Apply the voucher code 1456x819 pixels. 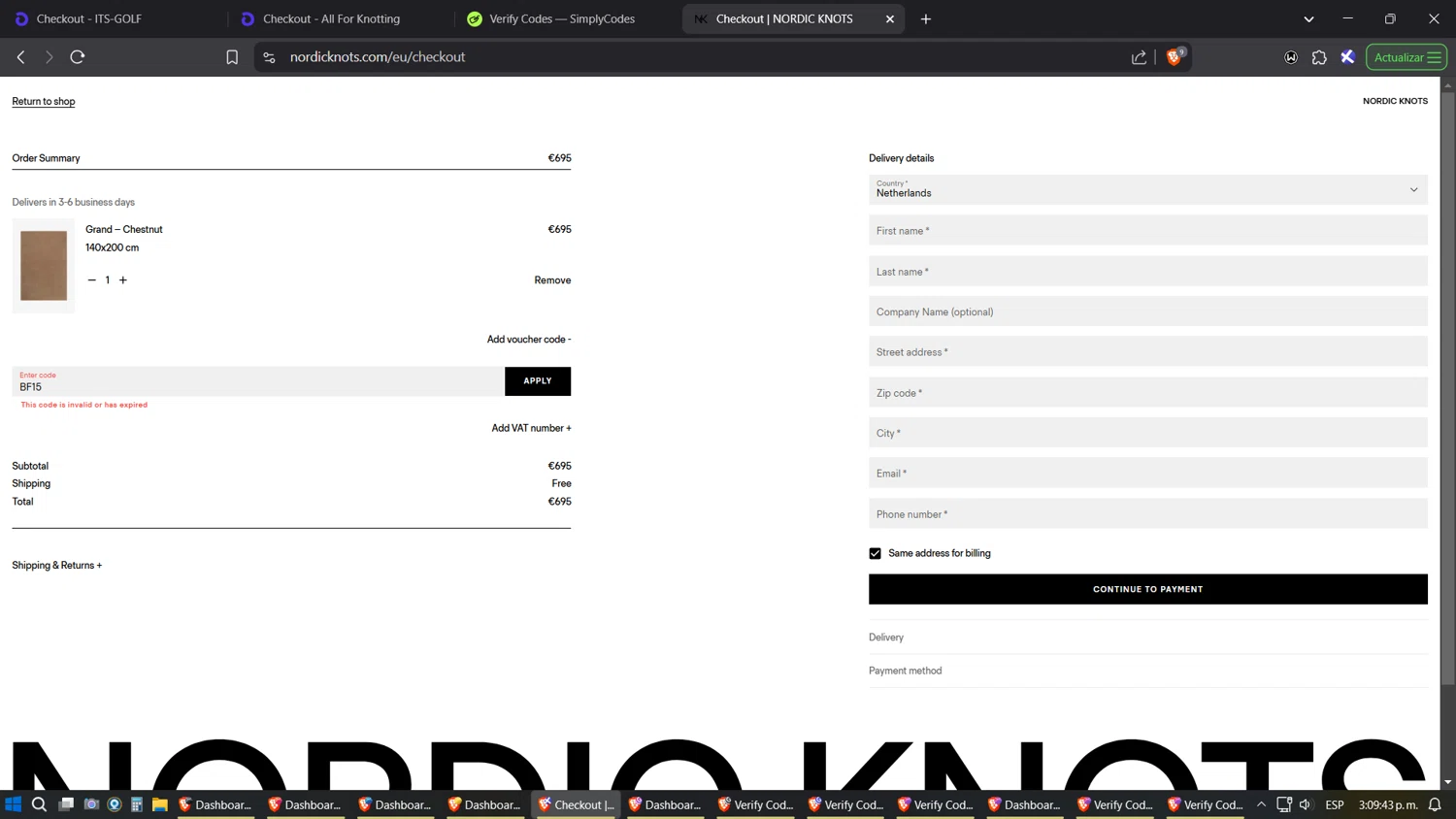[538, 381]
